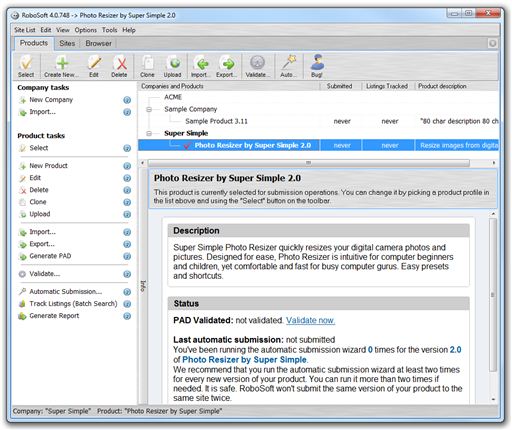The image size is (512, 430).
Task: Click help icon beside product Upload task
Action: click(127, 214)
